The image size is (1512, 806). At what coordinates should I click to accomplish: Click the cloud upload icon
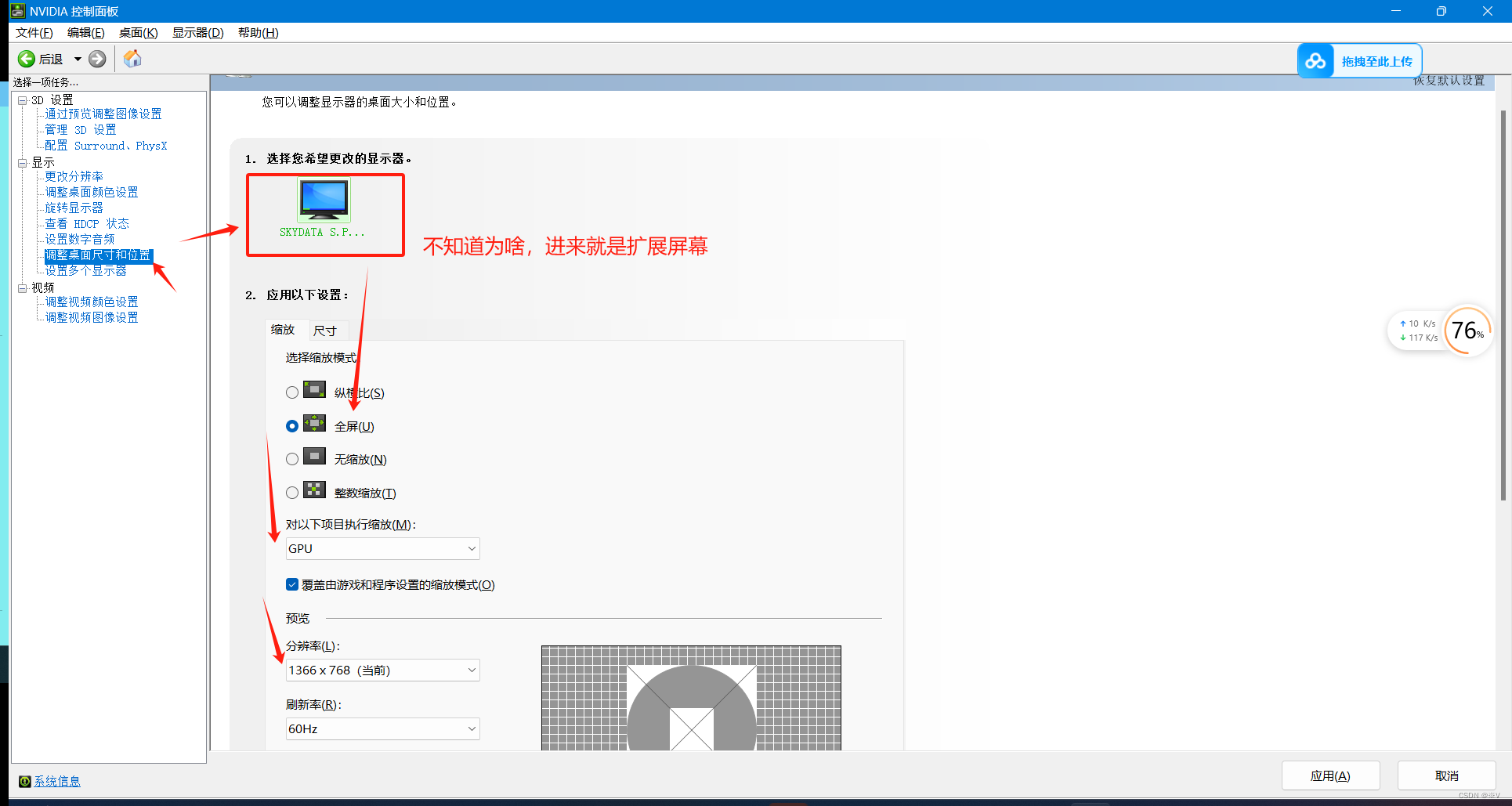(x=1315, y=61)
